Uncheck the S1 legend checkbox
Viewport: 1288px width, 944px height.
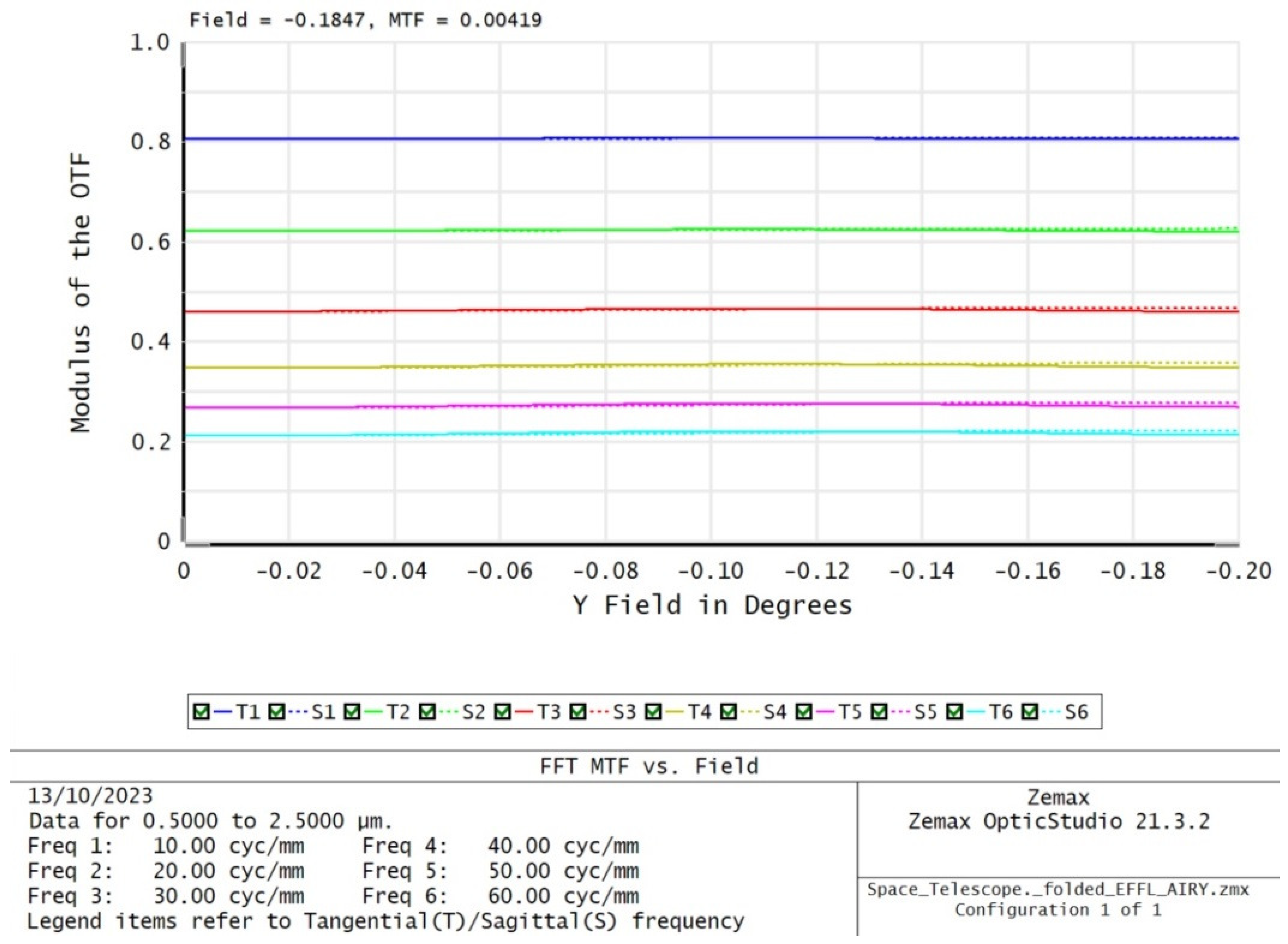click(x=276, y=712)
